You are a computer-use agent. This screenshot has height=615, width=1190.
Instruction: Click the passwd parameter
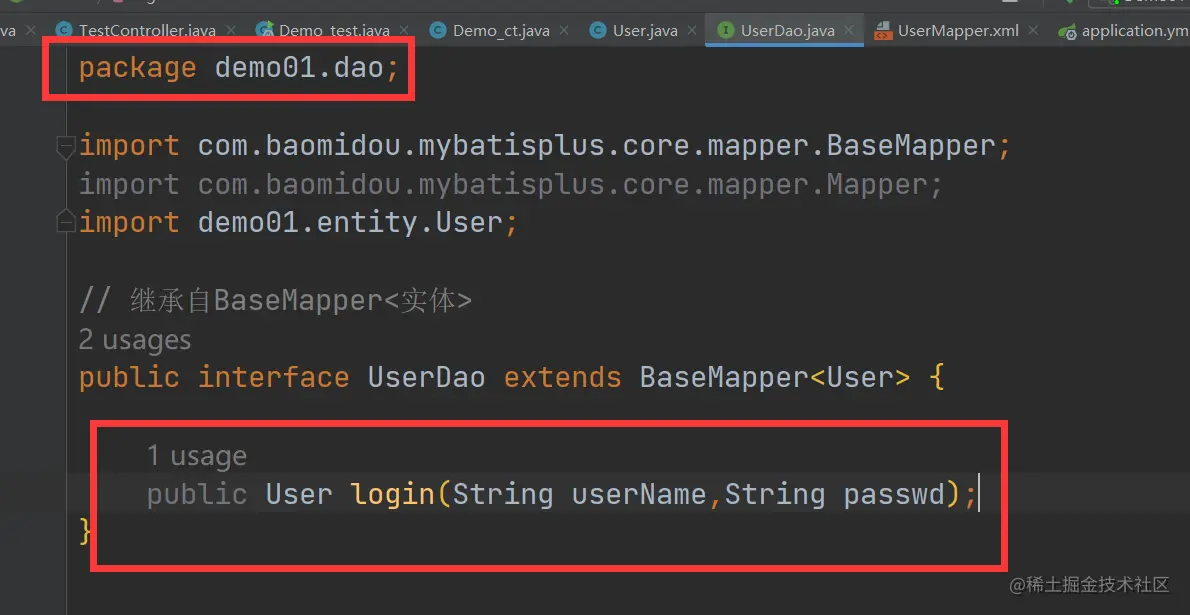[x=894, y=494]
